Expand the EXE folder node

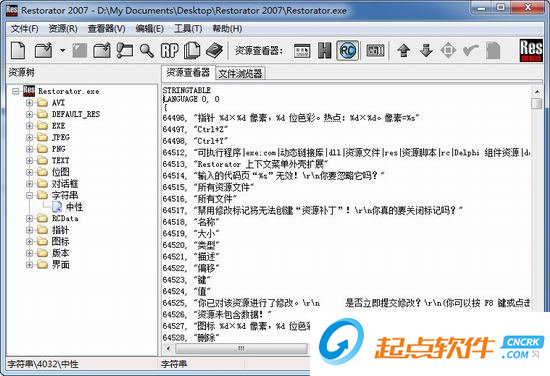tap(29, 126)
